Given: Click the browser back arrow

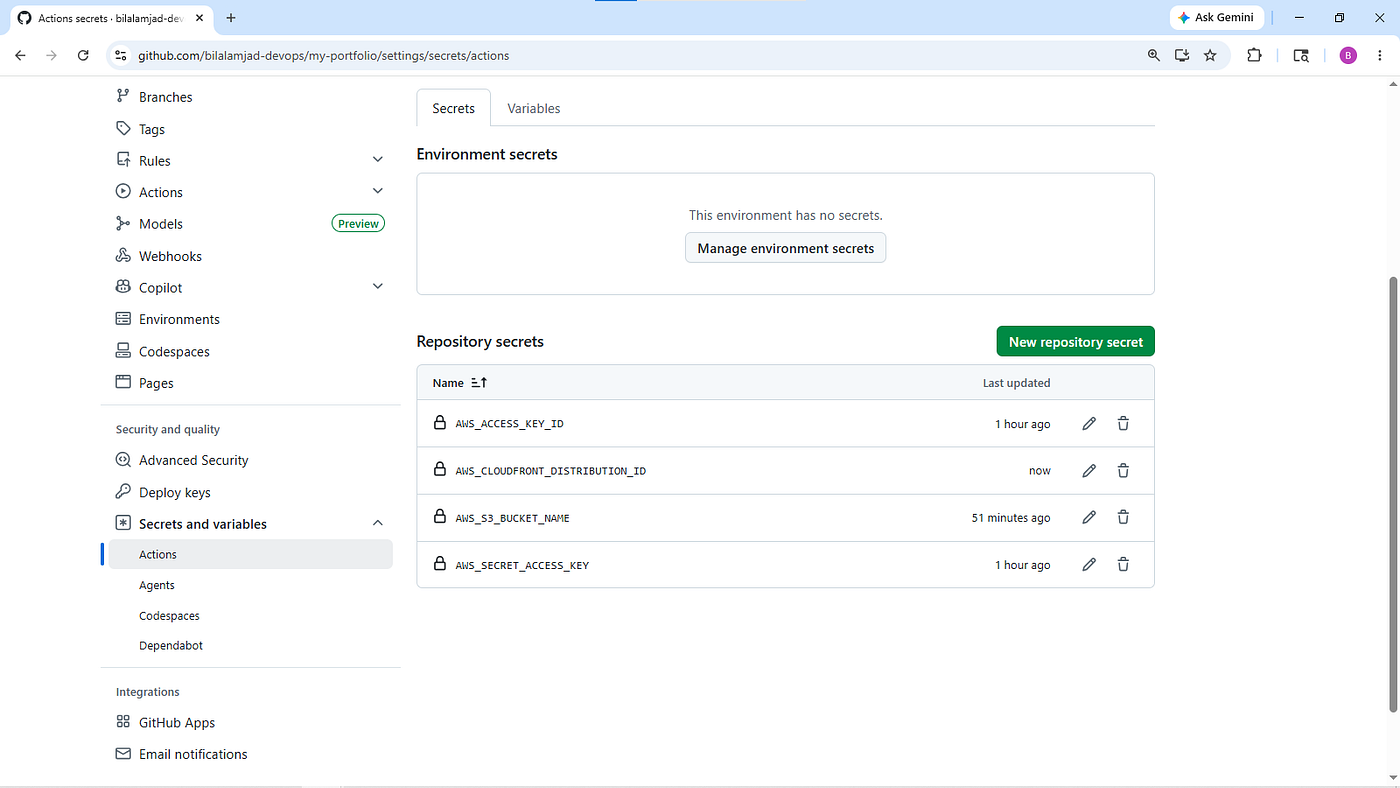Looking at the screenshot, I should tap(20, 56).
